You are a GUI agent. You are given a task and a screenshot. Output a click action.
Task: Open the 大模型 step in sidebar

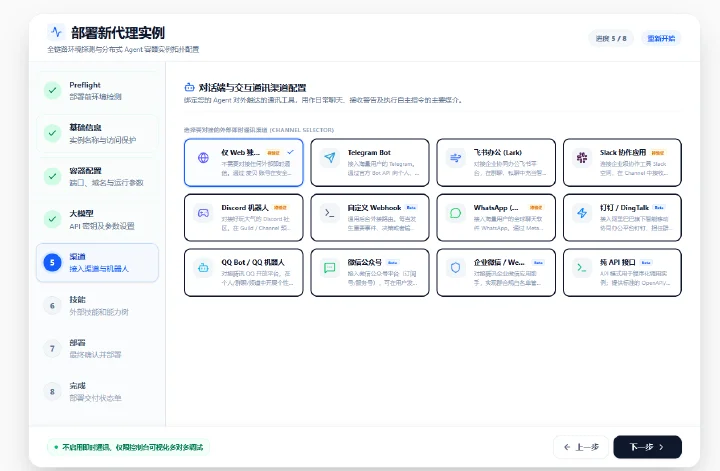[97, 219]
